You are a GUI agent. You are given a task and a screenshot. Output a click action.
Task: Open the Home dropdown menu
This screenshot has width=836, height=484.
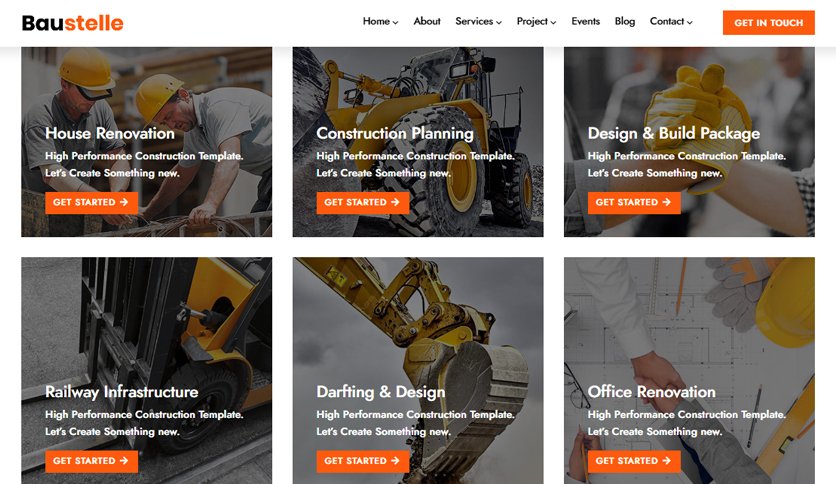click(x=380, y=21)
